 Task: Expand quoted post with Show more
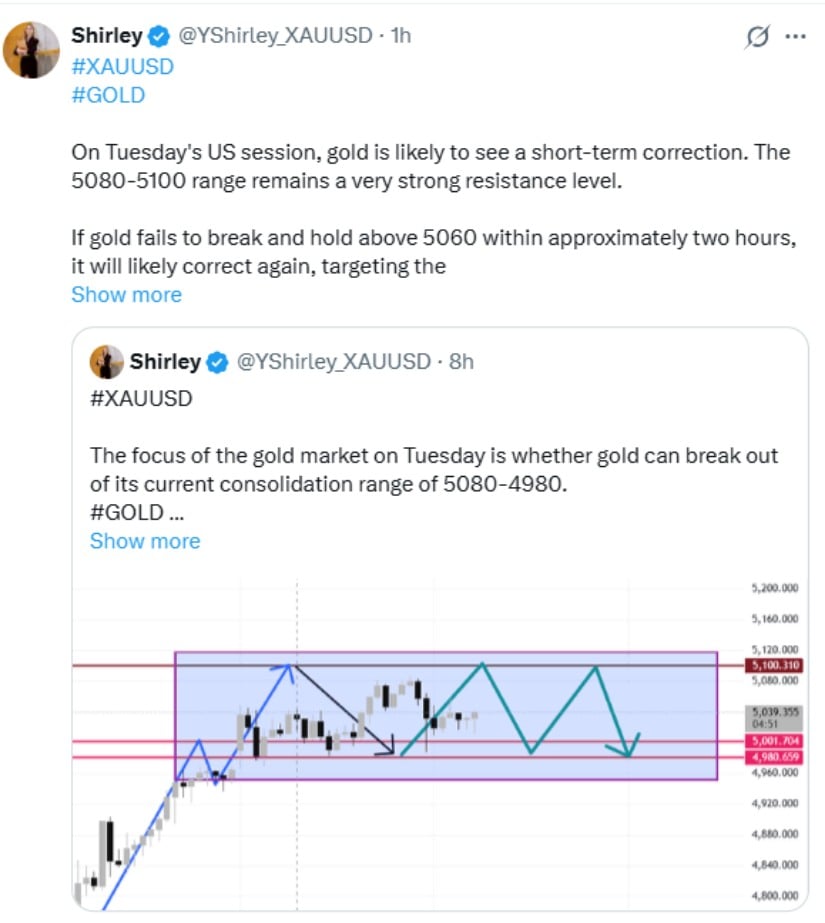[x=145, y=541]
